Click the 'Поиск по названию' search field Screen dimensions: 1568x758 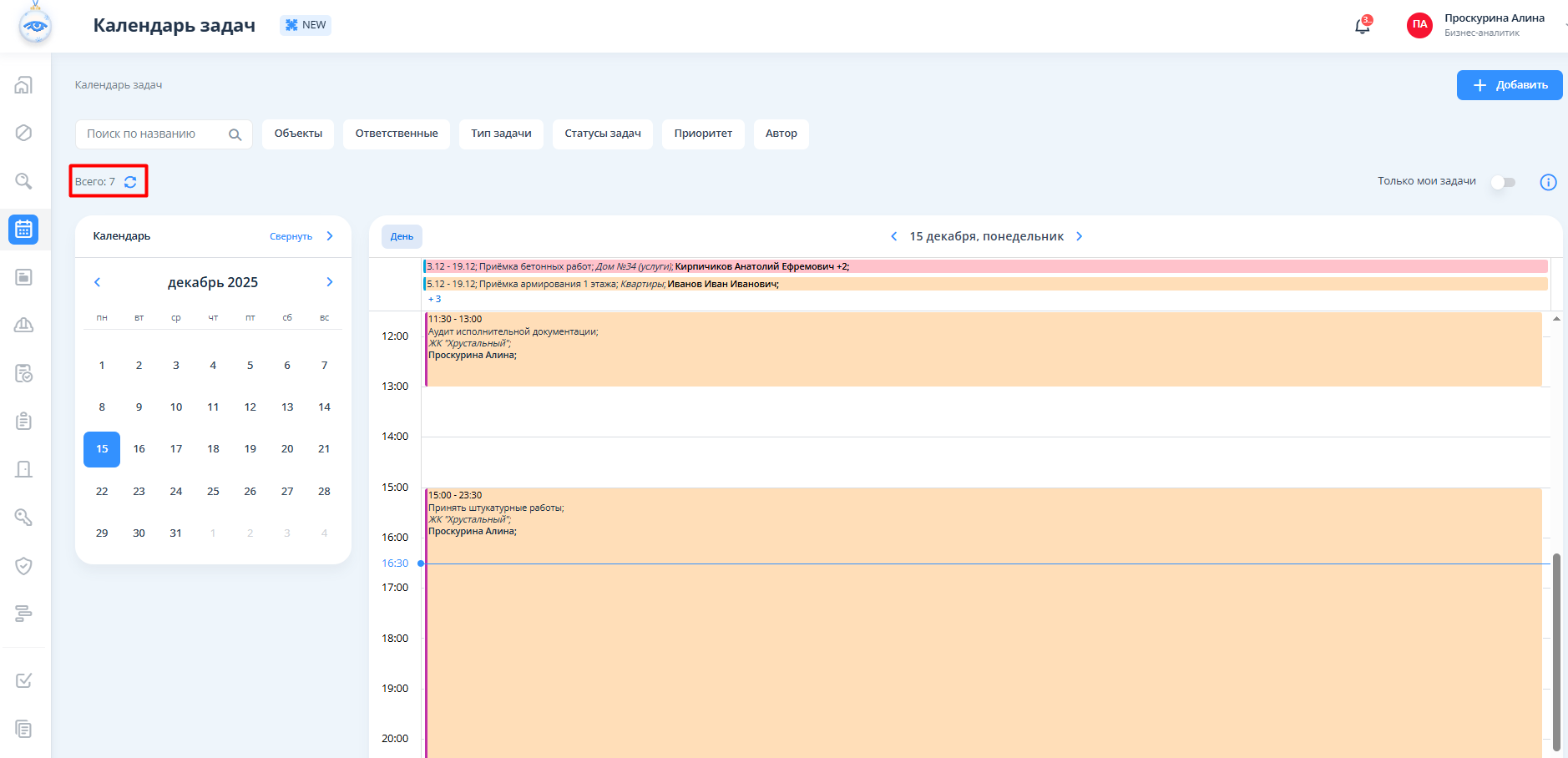pos(150,134)
